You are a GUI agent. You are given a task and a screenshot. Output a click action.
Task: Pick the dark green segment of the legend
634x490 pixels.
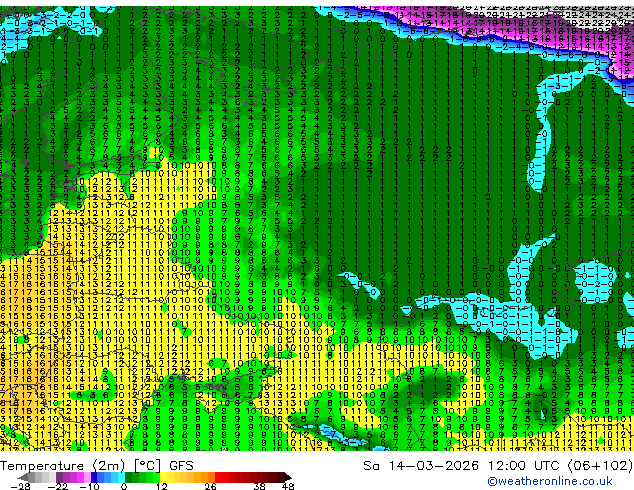pyautogui.click(x=128, y=477)
